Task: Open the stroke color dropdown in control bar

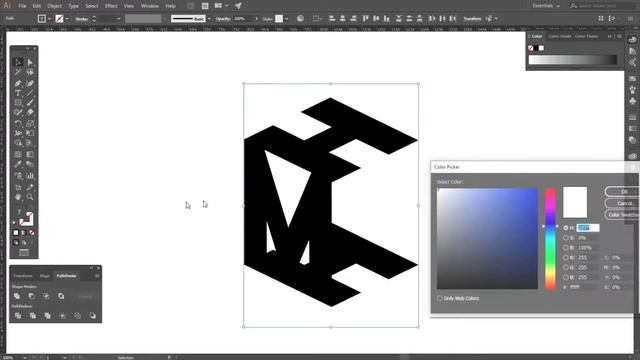Action: pos(67,18)
